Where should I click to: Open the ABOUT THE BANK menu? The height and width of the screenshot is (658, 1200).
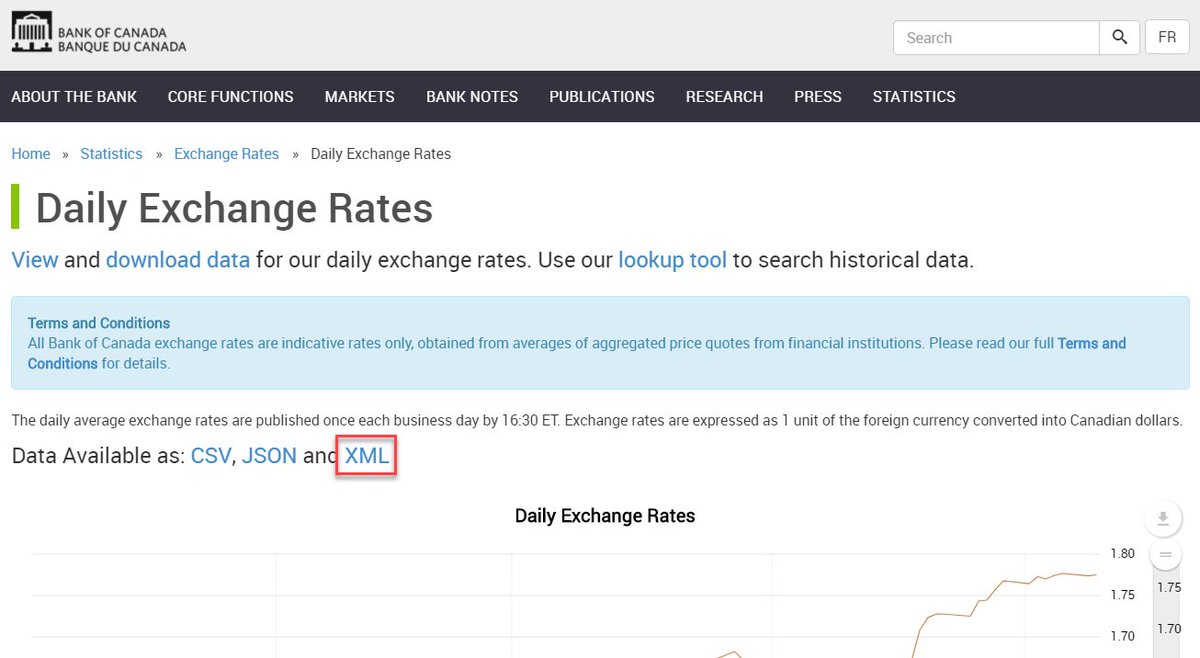point(73,96)
